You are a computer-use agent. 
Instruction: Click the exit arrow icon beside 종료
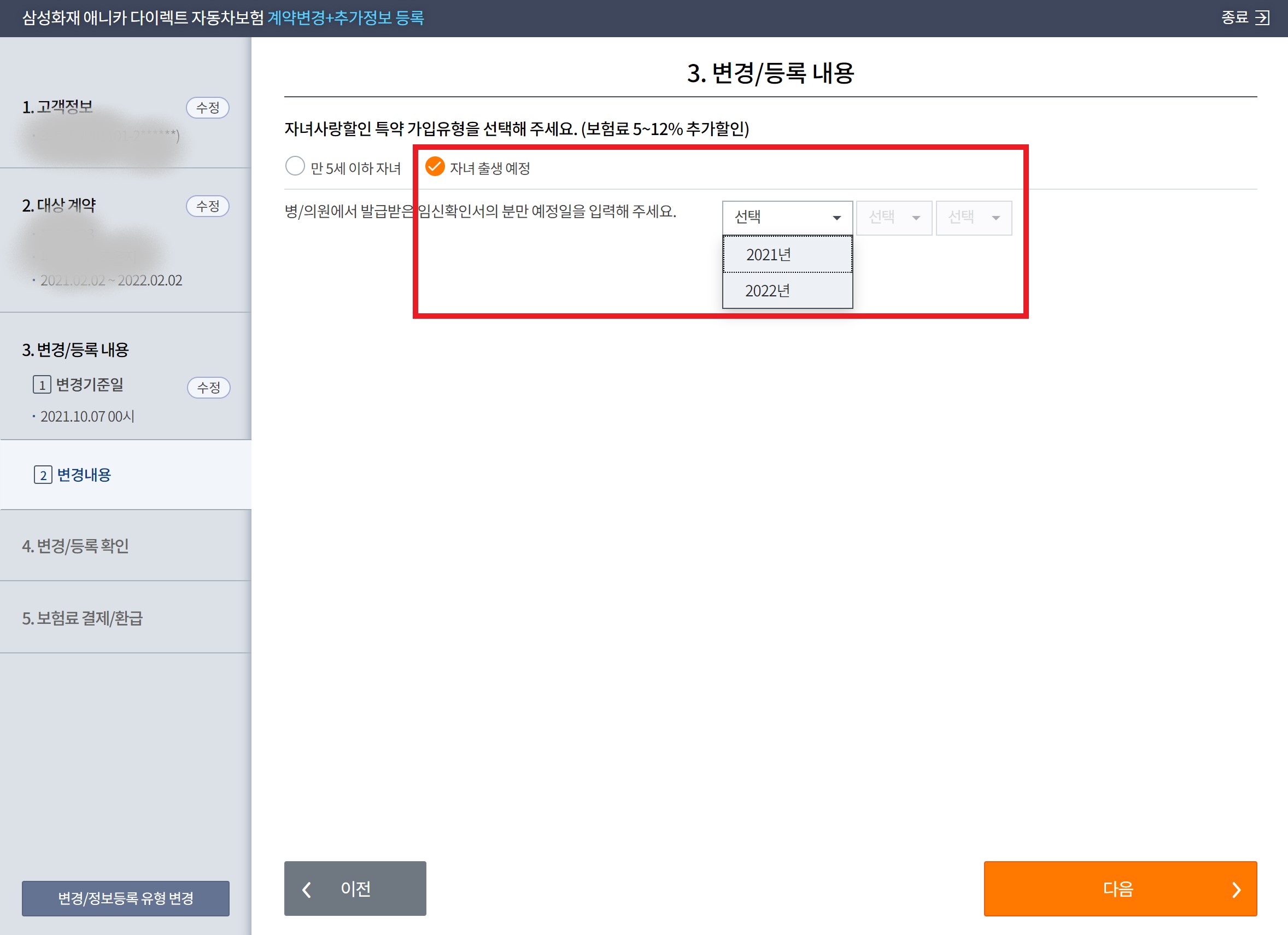tap(1262, 17)
